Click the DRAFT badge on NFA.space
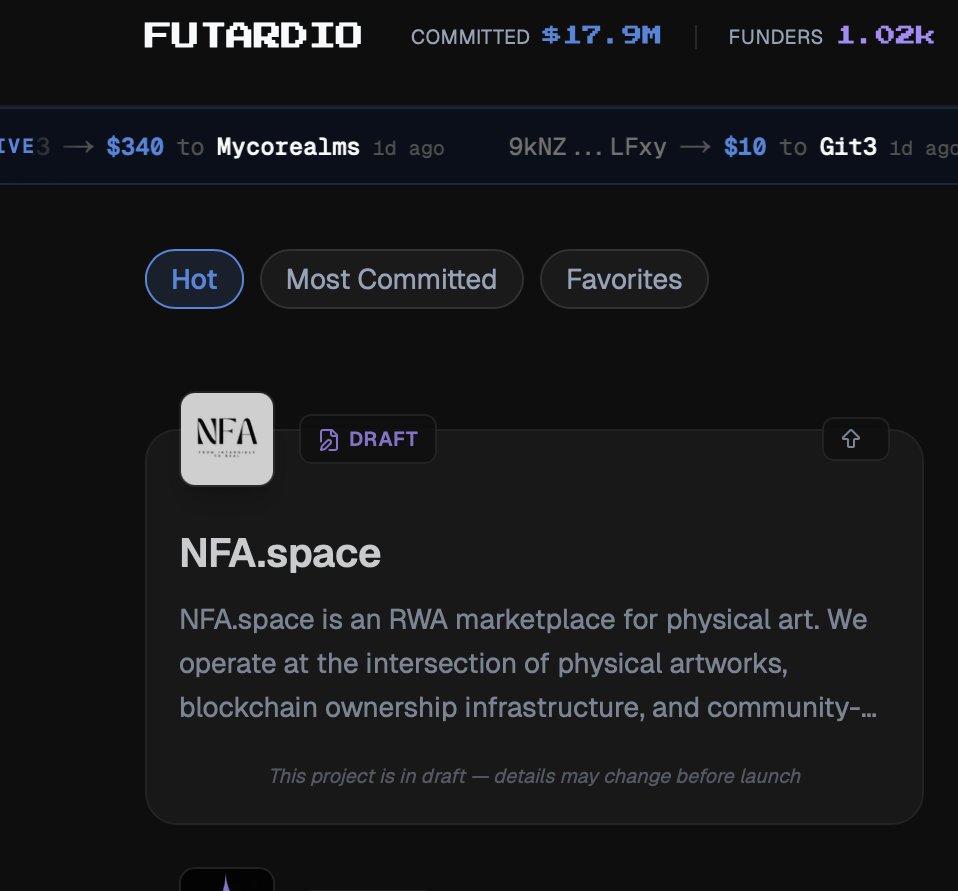958x891 pixels. (x=368, y=439)
